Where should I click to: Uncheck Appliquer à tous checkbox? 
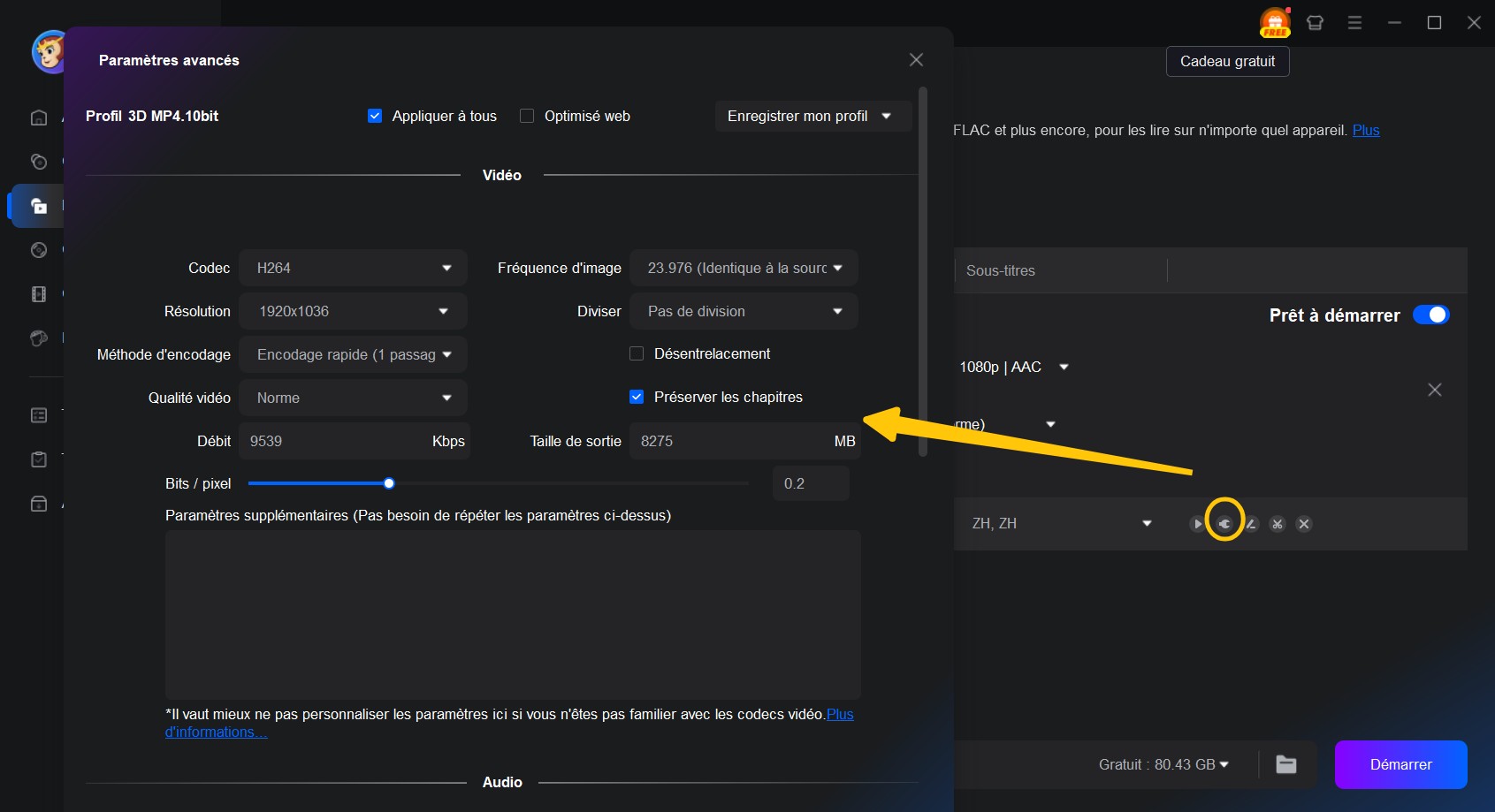375,116
